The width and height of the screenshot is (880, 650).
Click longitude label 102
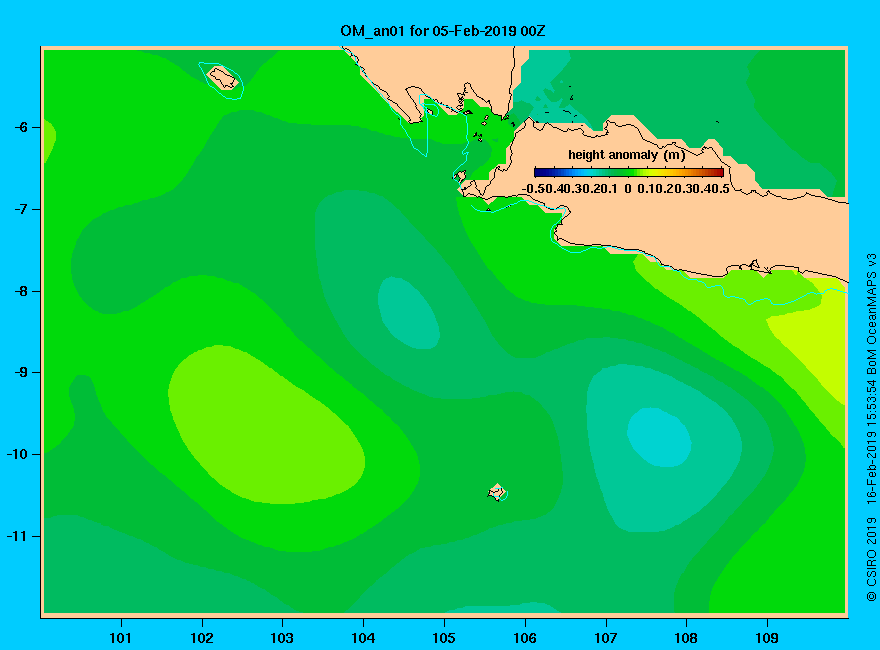click(x=202, y=638)
